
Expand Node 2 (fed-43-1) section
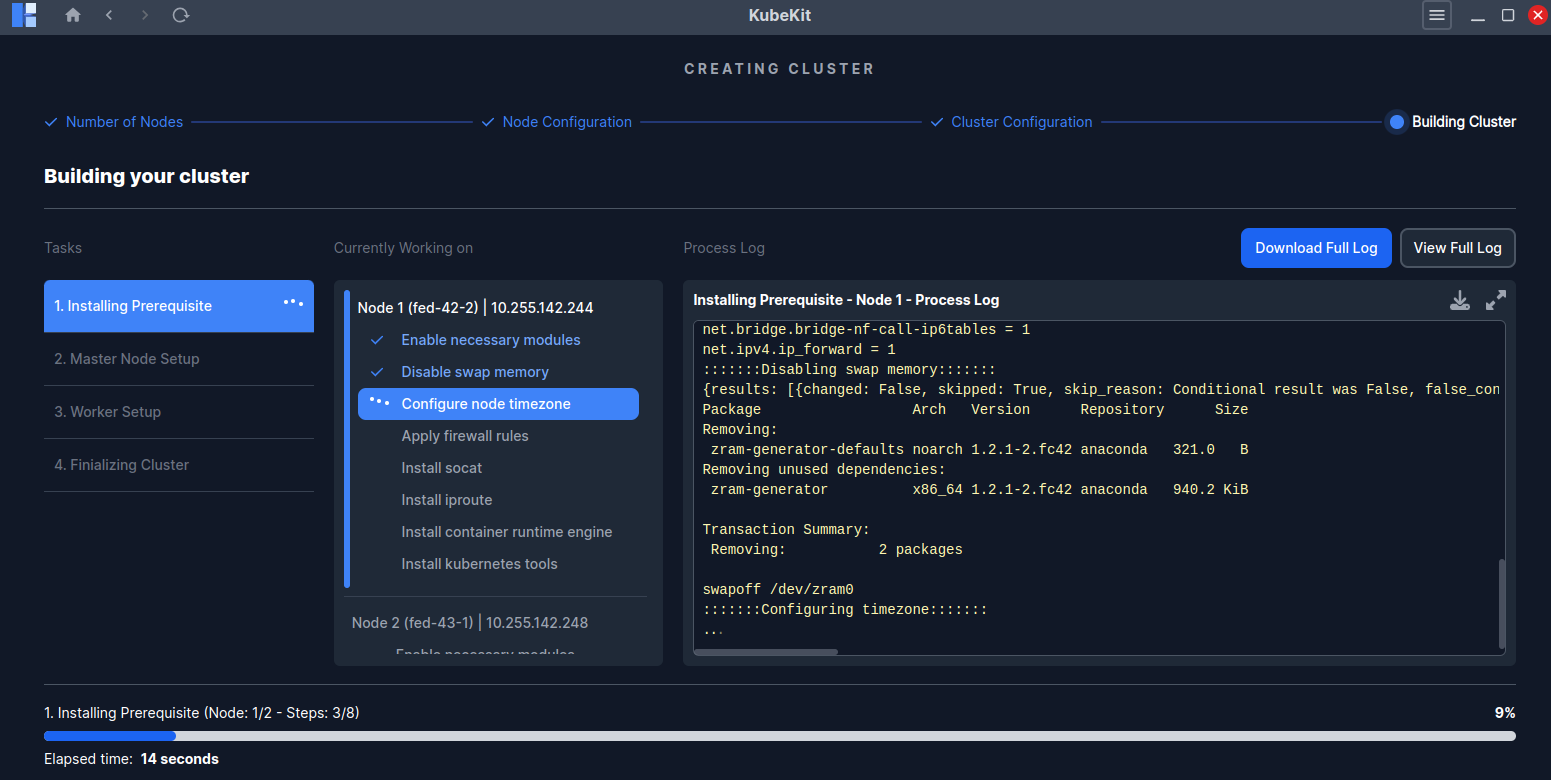[x=469, y=623]
